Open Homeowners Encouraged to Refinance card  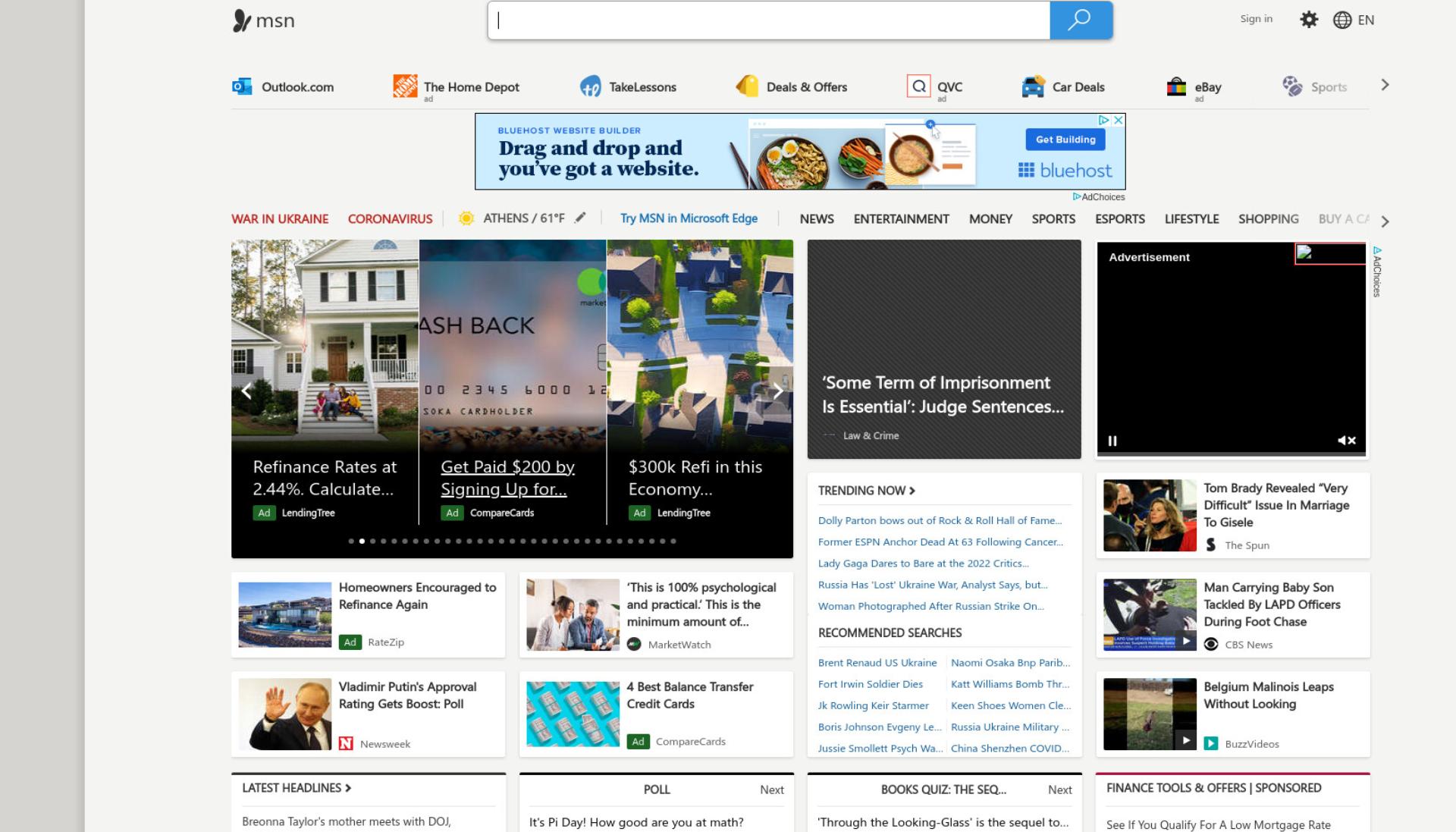368,615
